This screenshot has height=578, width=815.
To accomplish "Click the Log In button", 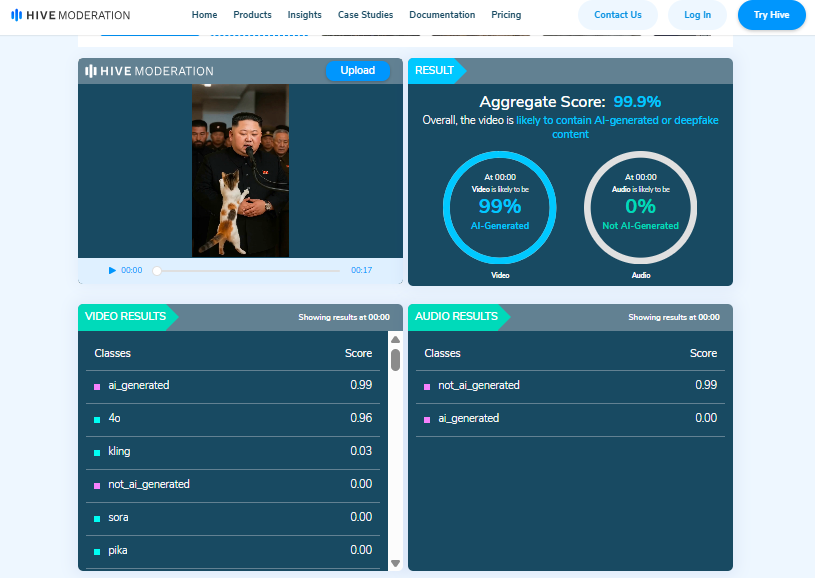I will tap(697, 15).
